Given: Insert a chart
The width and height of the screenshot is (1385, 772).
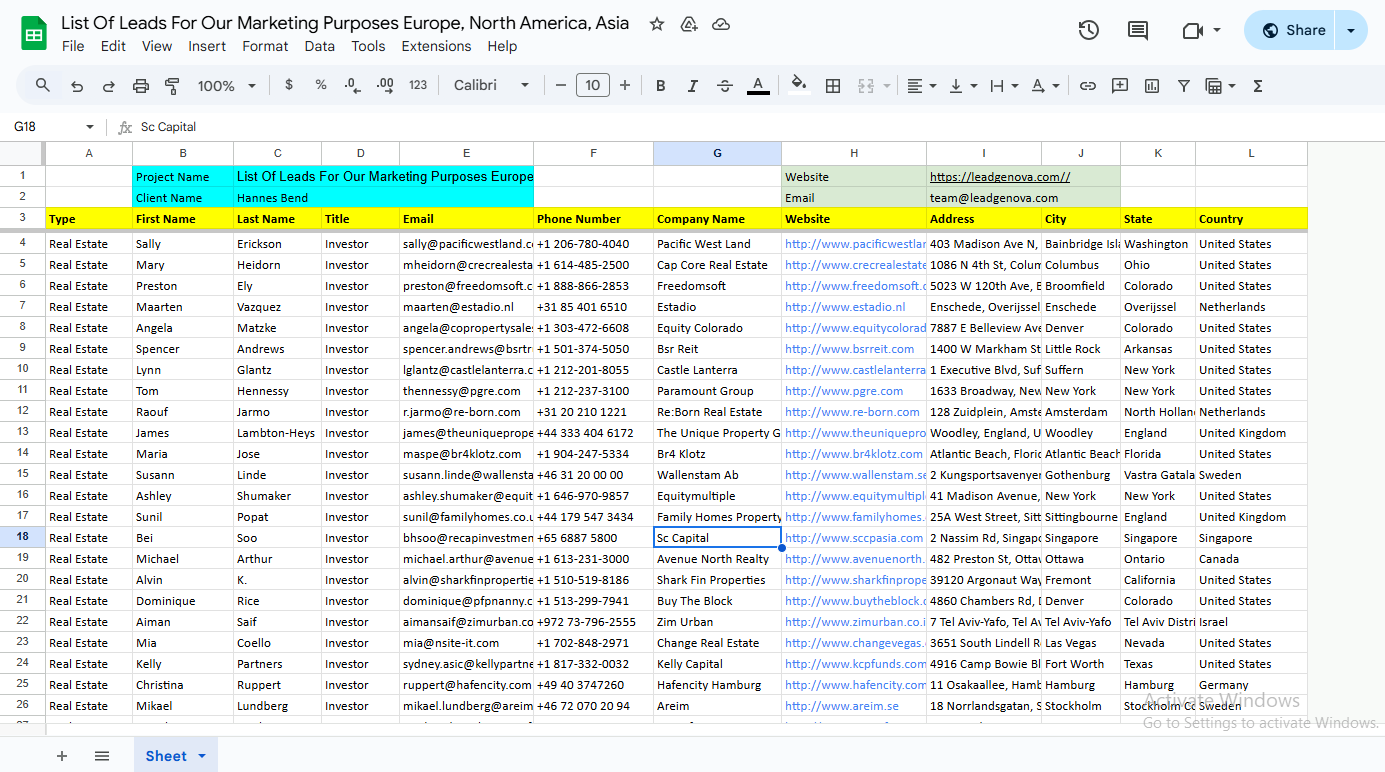Looking at the screenshot, I should [x=1152, y=86].
